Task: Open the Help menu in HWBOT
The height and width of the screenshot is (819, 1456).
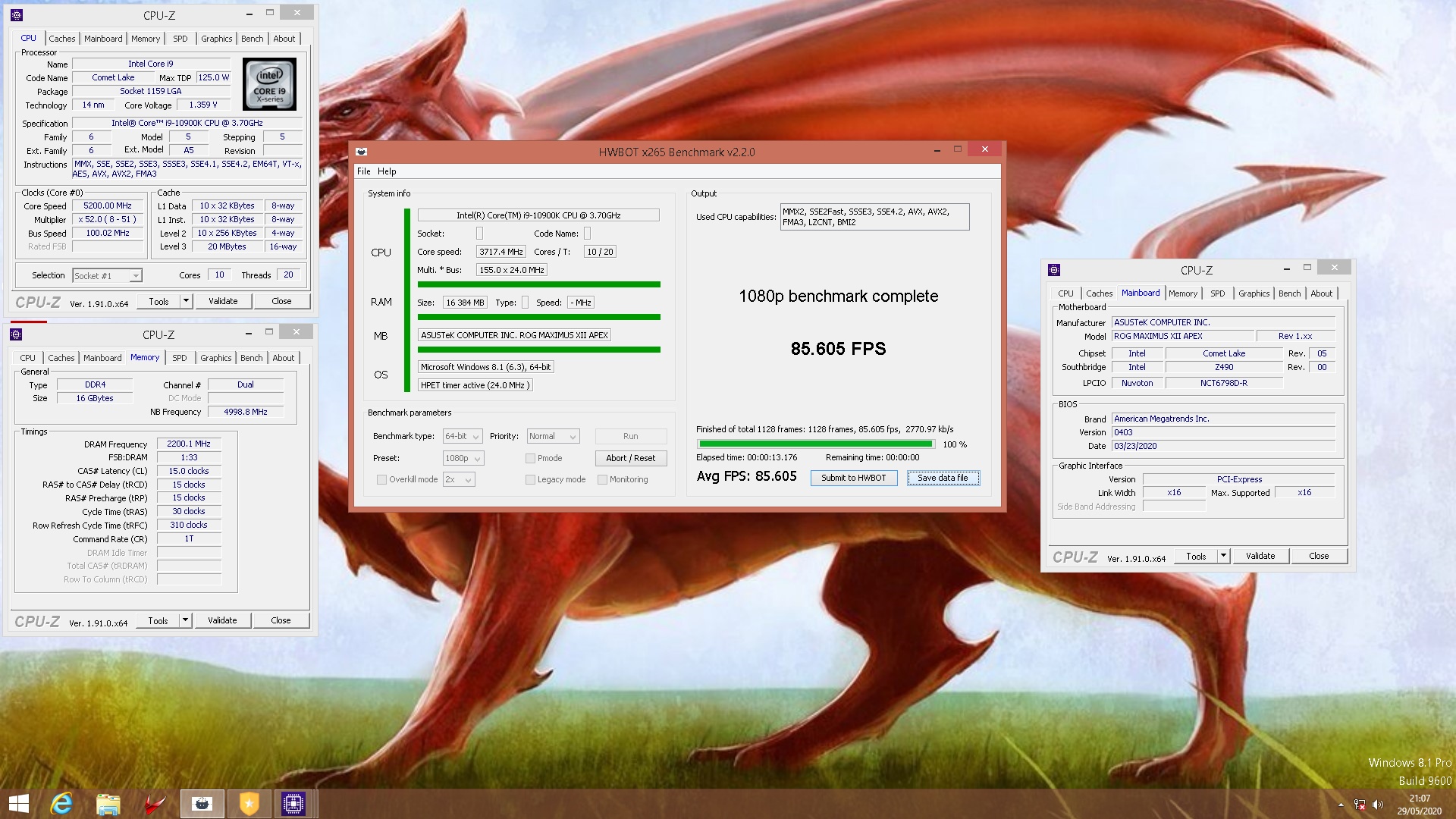Action: (x=387, y=171)
